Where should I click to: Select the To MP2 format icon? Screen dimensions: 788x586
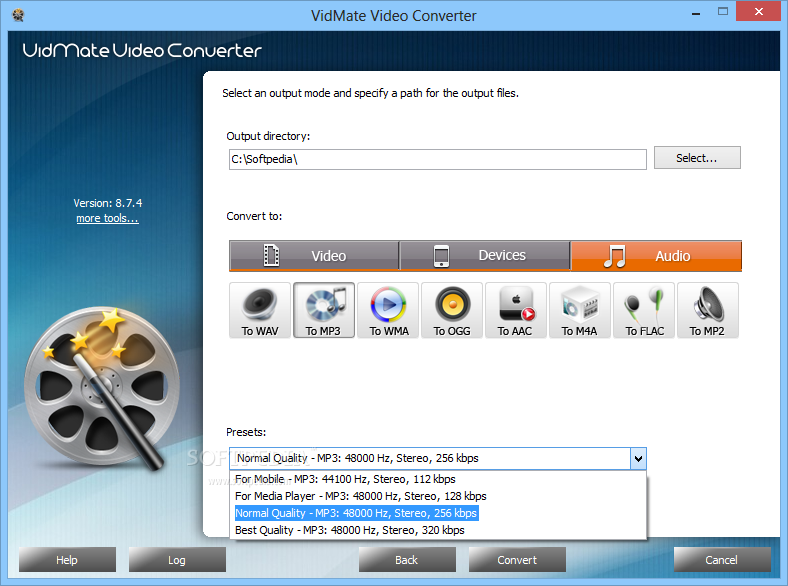point(708,310)
